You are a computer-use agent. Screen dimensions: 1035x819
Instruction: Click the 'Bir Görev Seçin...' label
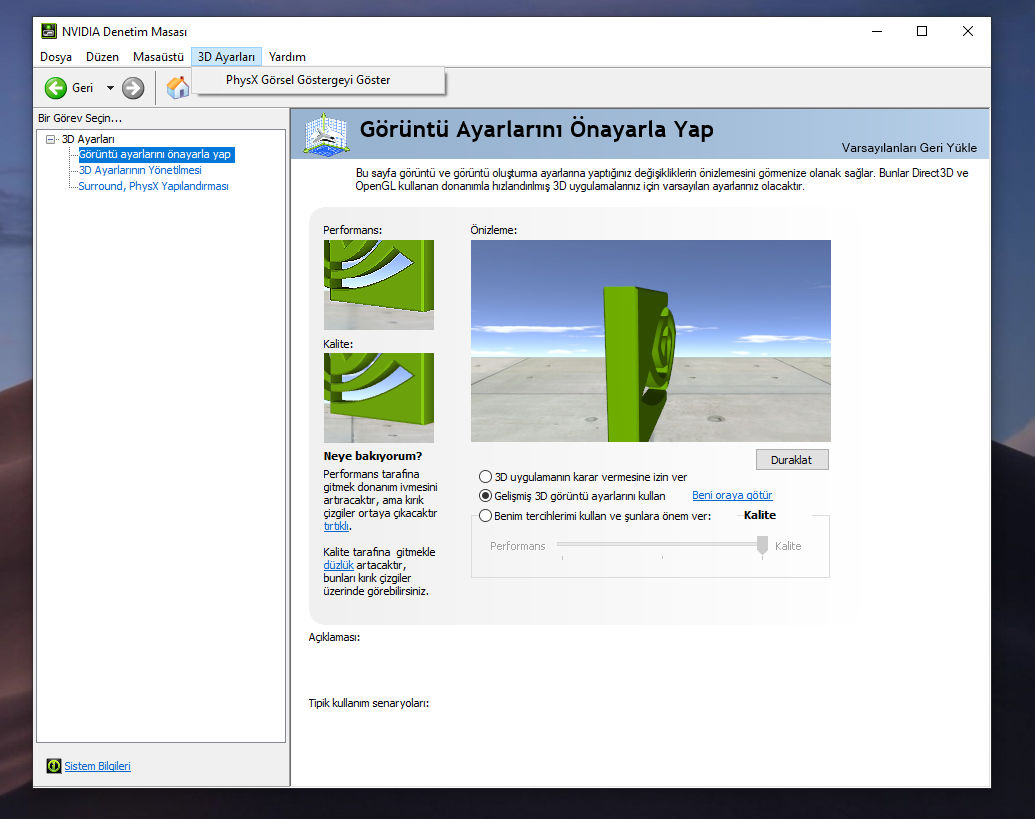80,118
